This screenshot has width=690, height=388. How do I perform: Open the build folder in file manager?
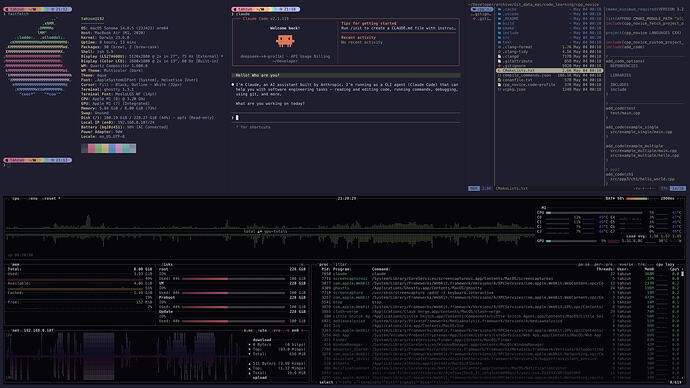[x=508, y=23]
